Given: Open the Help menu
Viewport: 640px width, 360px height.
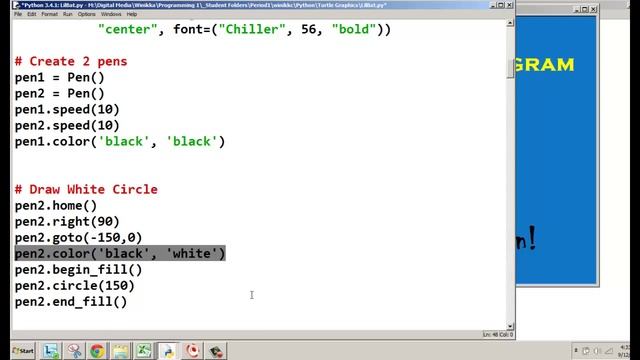Looking at the screenshot, I should pos(131,14).
